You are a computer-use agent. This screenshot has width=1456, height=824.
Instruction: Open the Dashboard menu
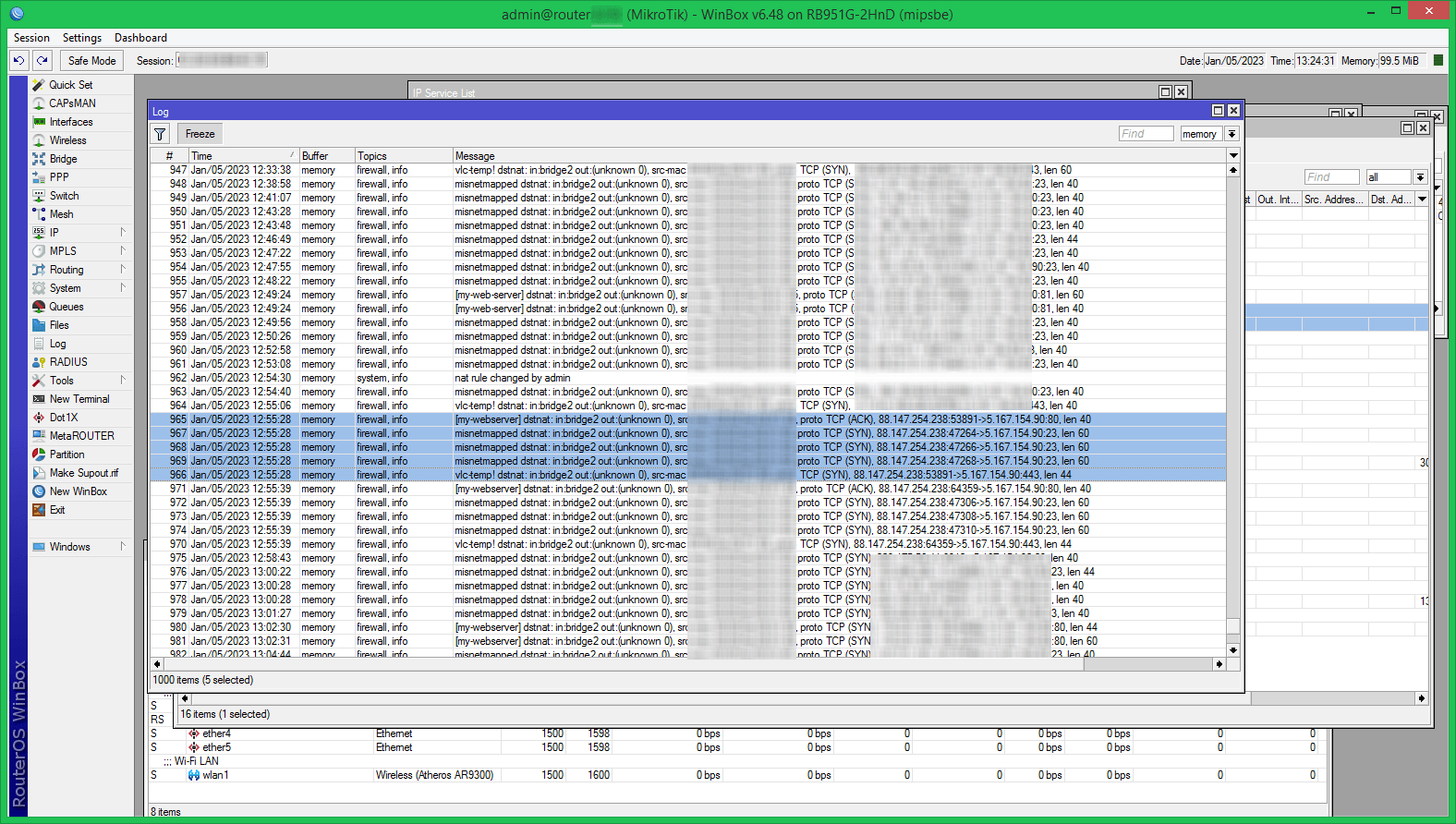click(x=140, y=38)
